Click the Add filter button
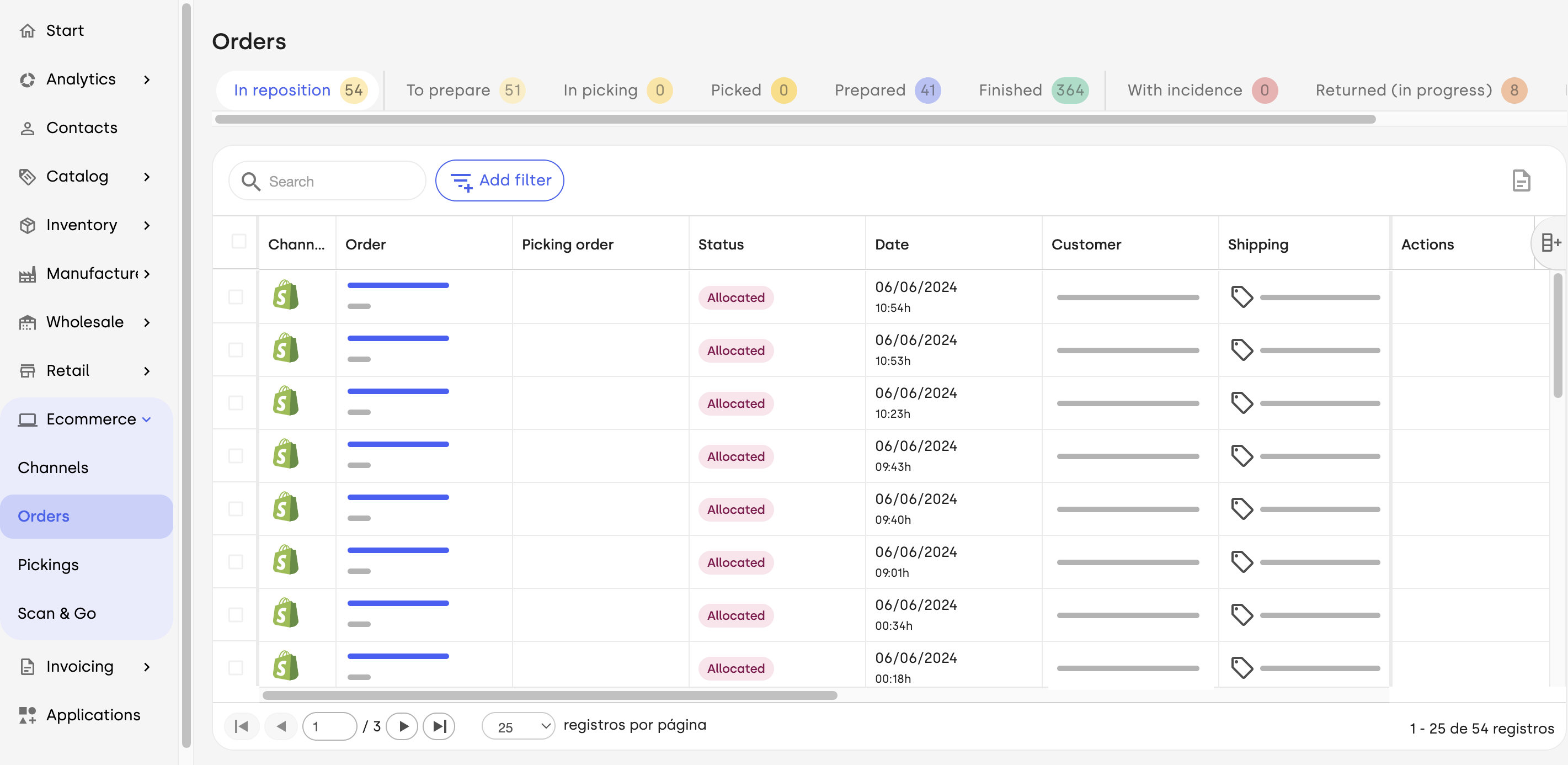The image size is (1568, 765). [499, 180]
